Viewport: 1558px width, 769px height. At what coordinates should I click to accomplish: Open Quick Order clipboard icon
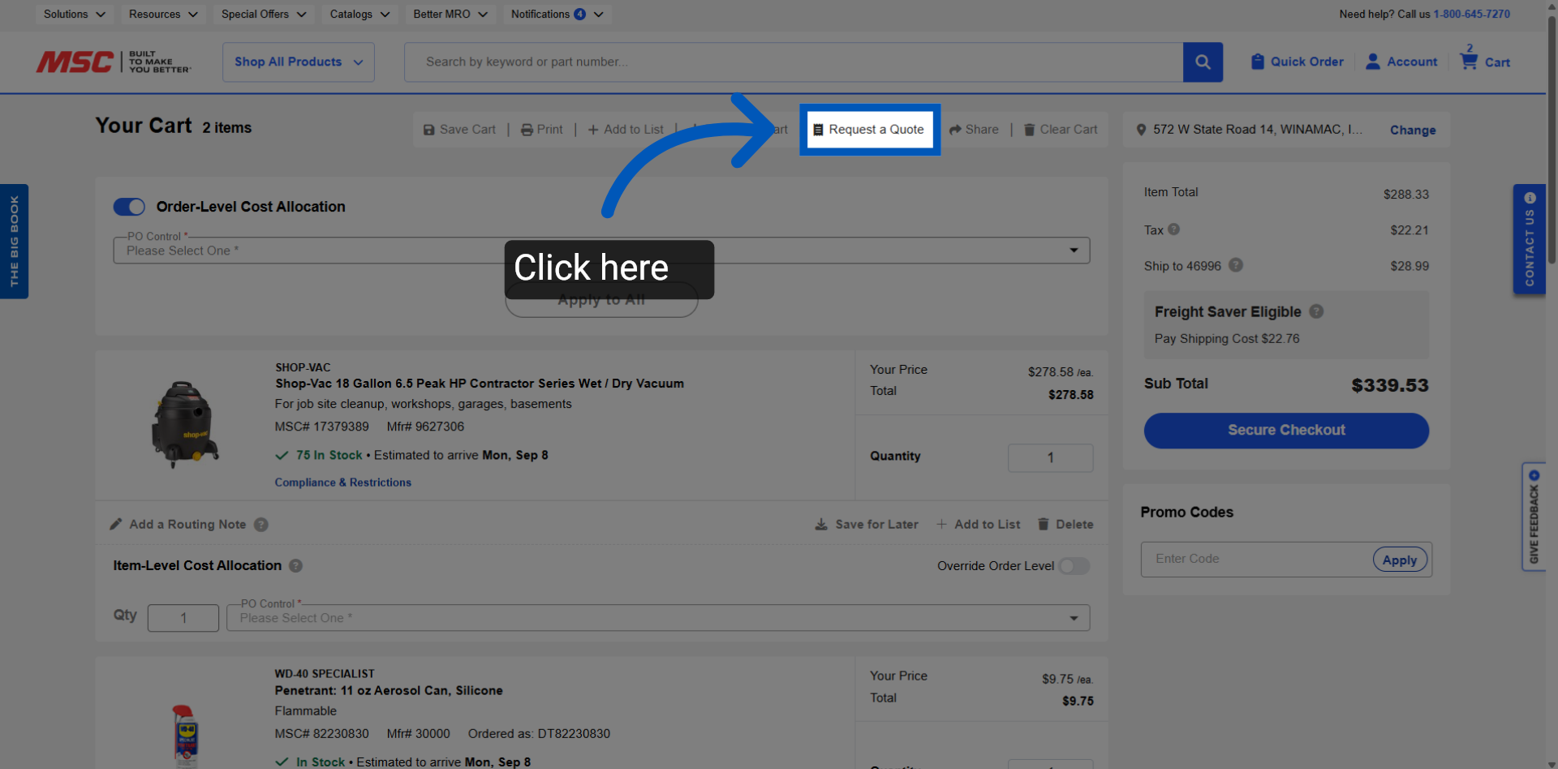pos(1257,62)
